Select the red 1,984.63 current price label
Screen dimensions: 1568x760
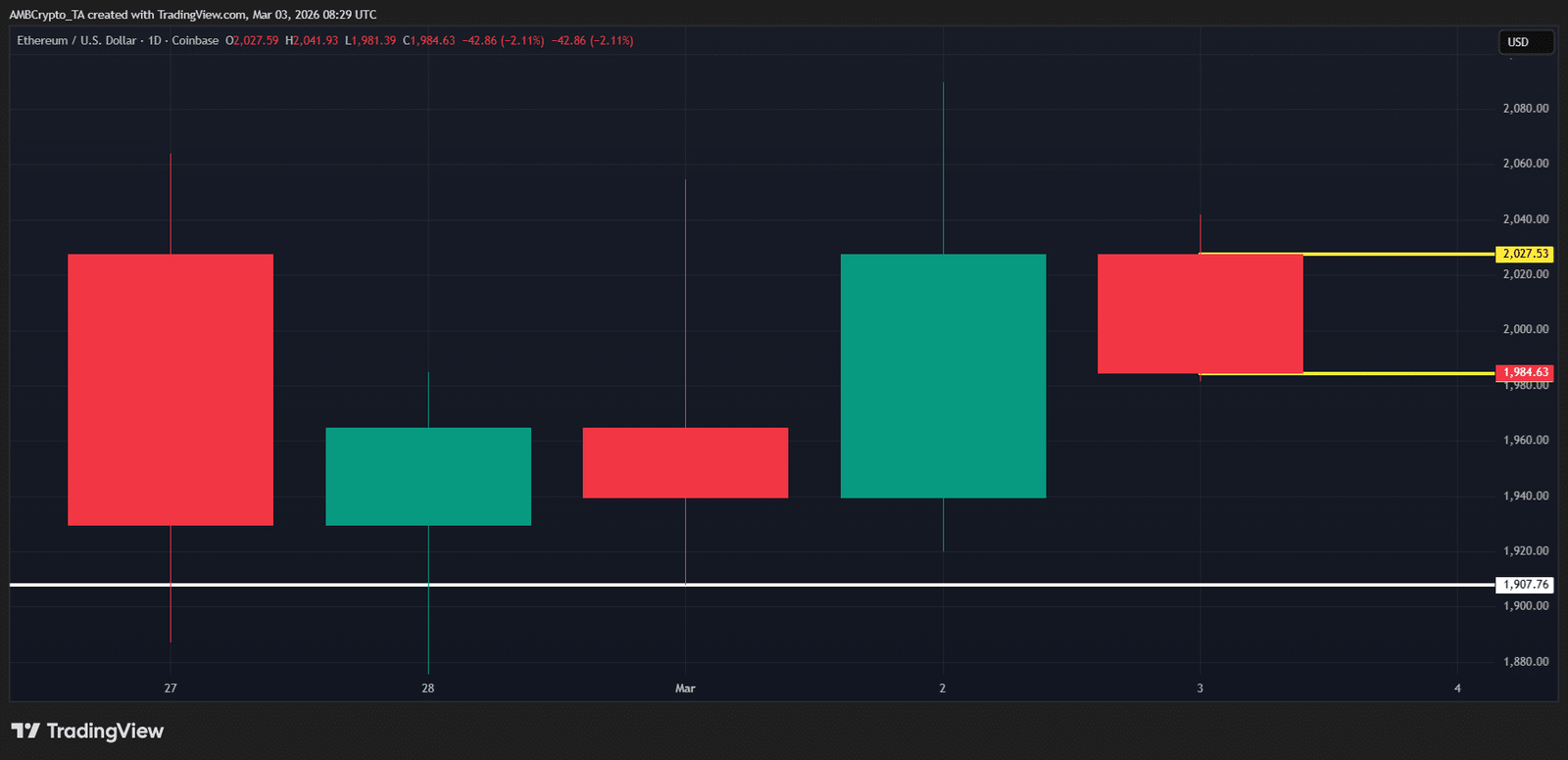click(1525, 372)
